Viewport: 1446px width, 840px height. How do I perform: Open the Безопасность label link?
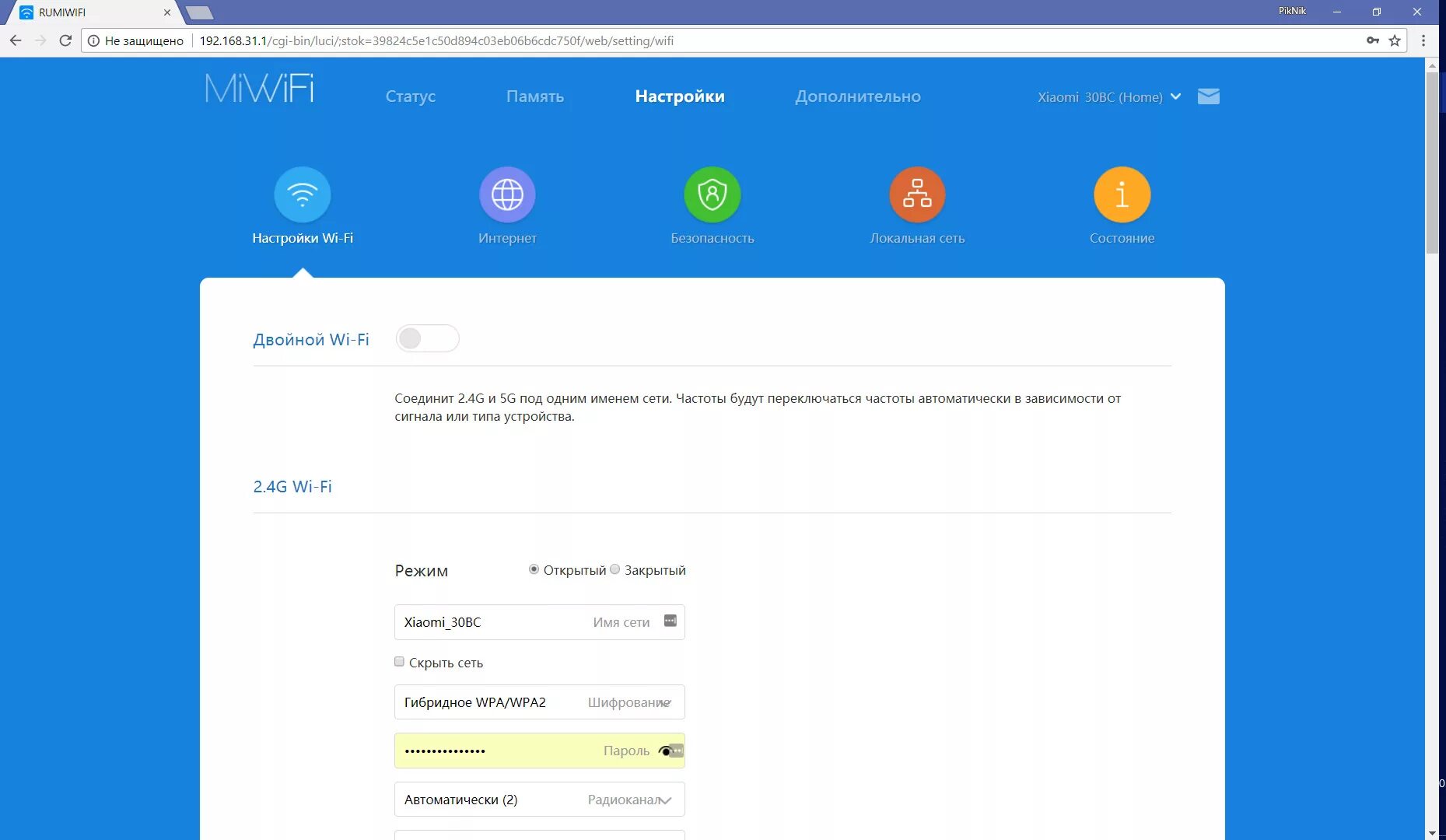coord(712,238)
